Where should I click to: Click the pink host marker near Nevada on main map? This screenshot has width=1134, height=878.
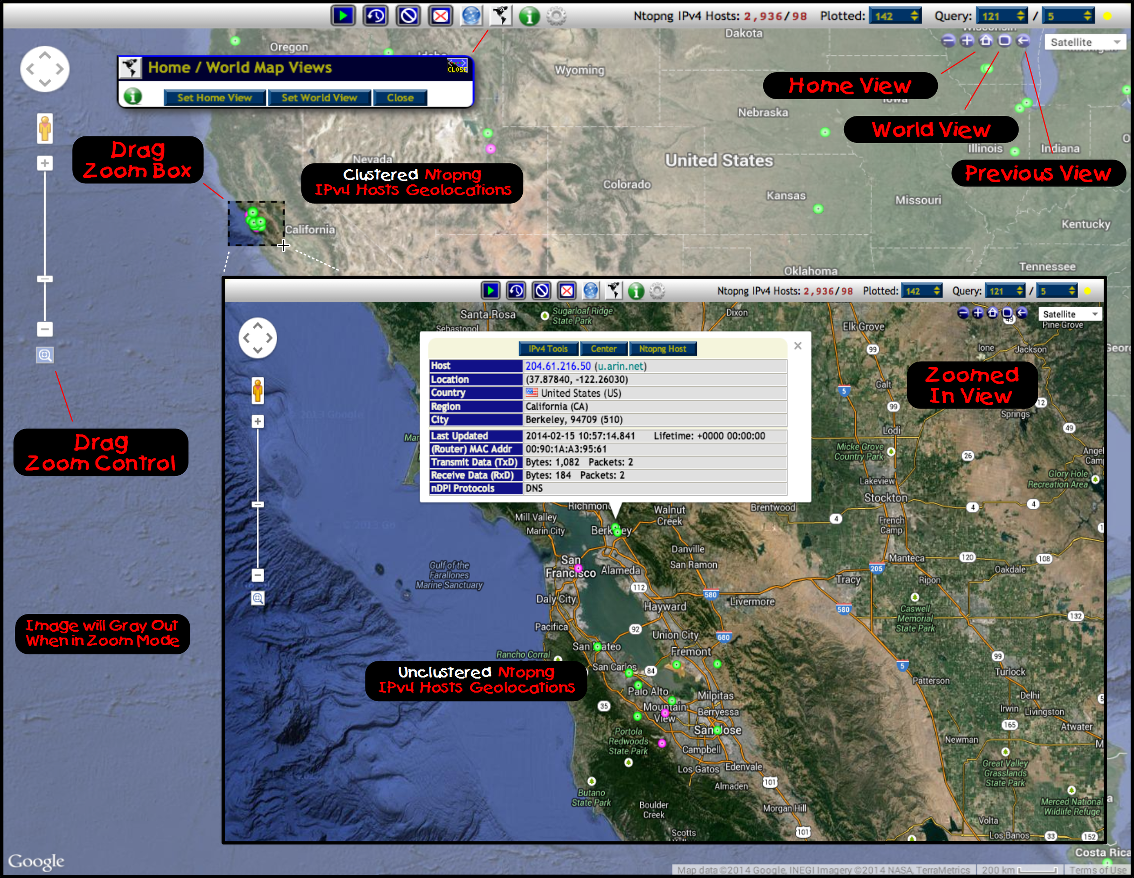coord(491,149)
